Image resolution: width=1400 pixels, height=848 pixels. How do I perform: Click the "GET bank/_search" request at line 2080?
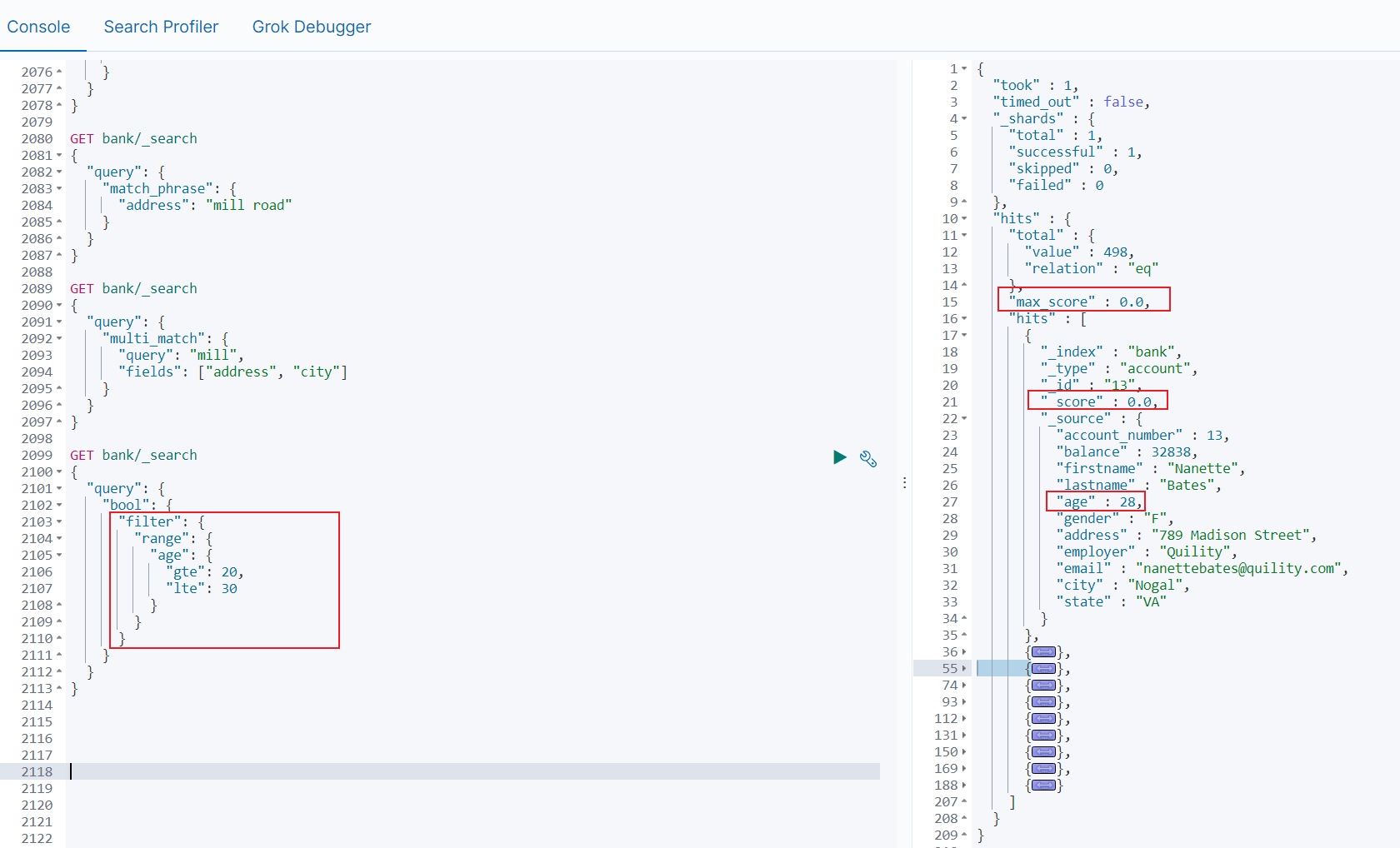133,138
